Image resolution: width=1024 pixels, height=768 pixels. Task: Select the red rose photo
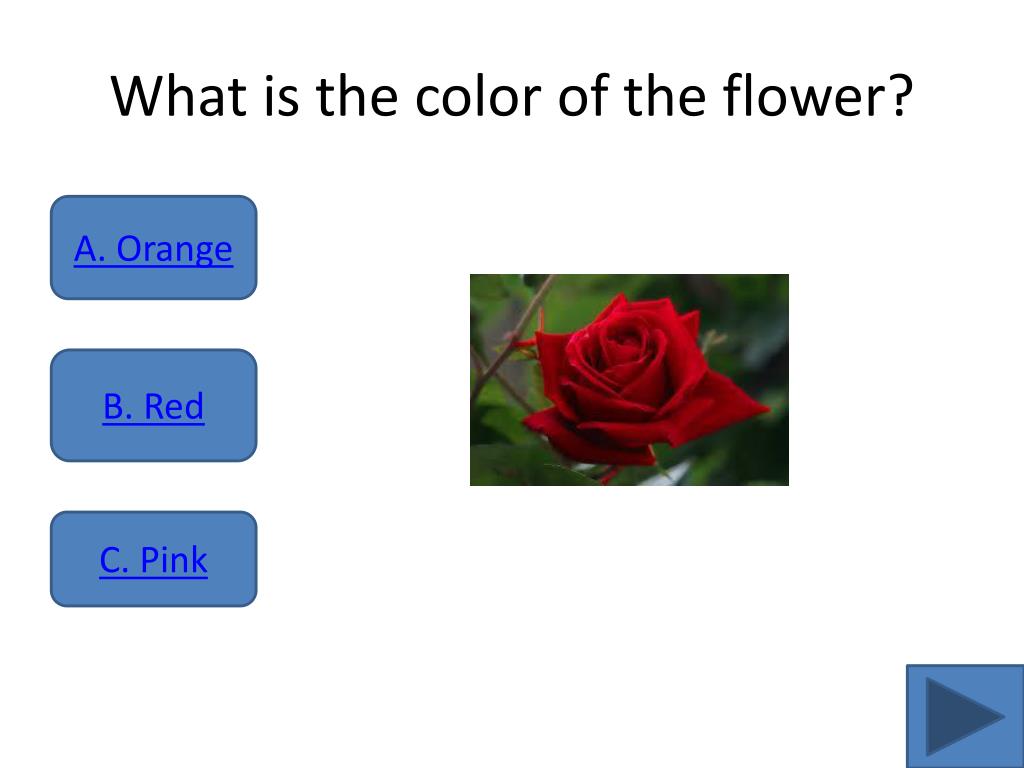pos(630,380)
